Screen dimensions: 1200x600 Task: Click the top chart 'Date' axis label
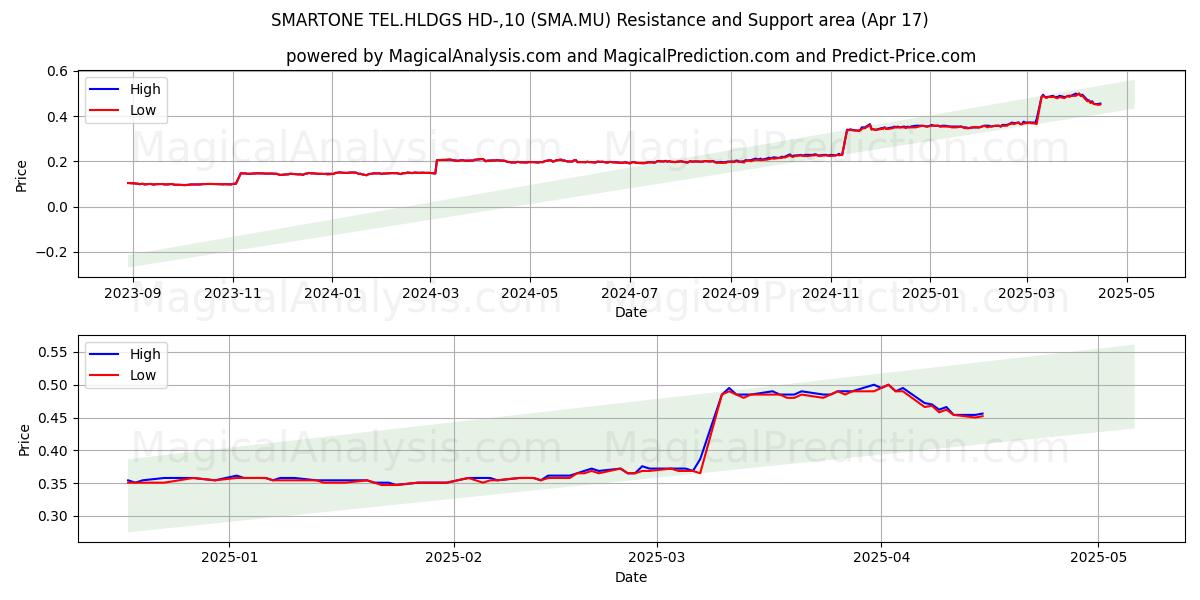point(631,312)
